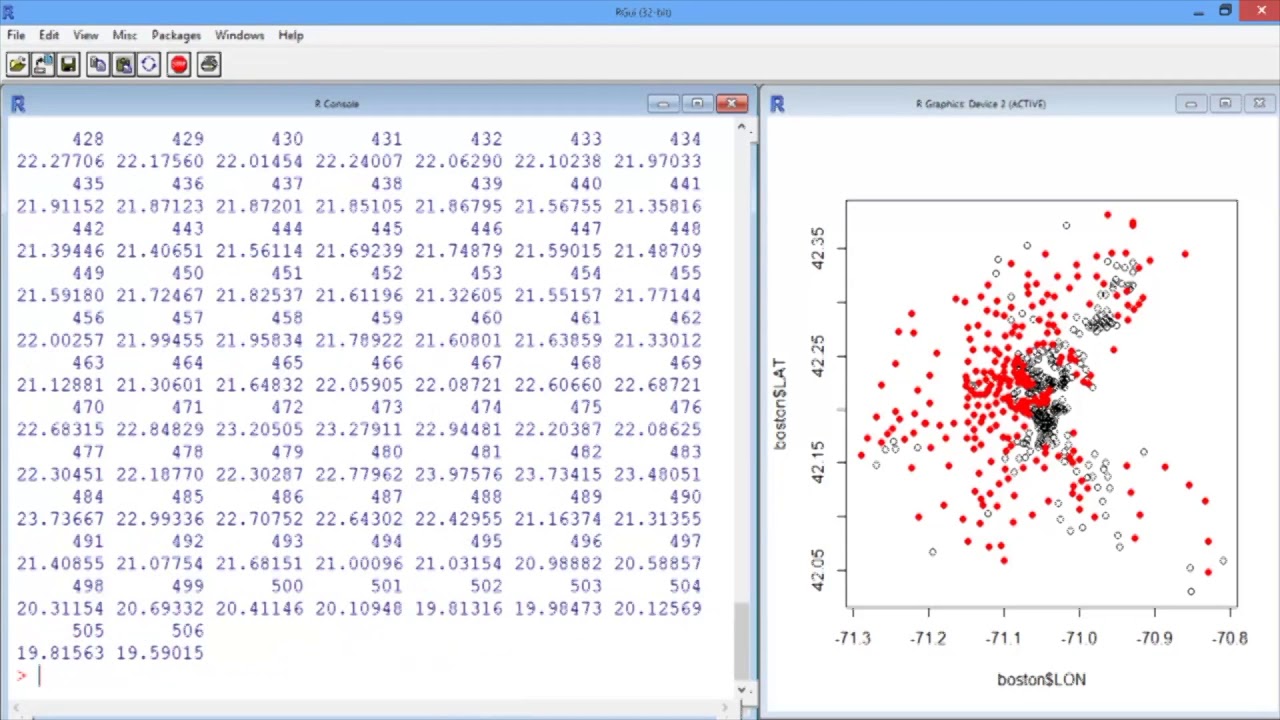
Task: Click the predicted value 21.00096
Action: [359, 563]
